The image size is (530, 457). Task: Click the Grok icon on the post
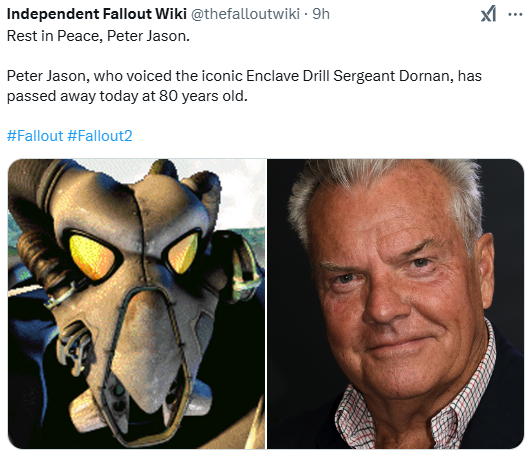(488, 14)
